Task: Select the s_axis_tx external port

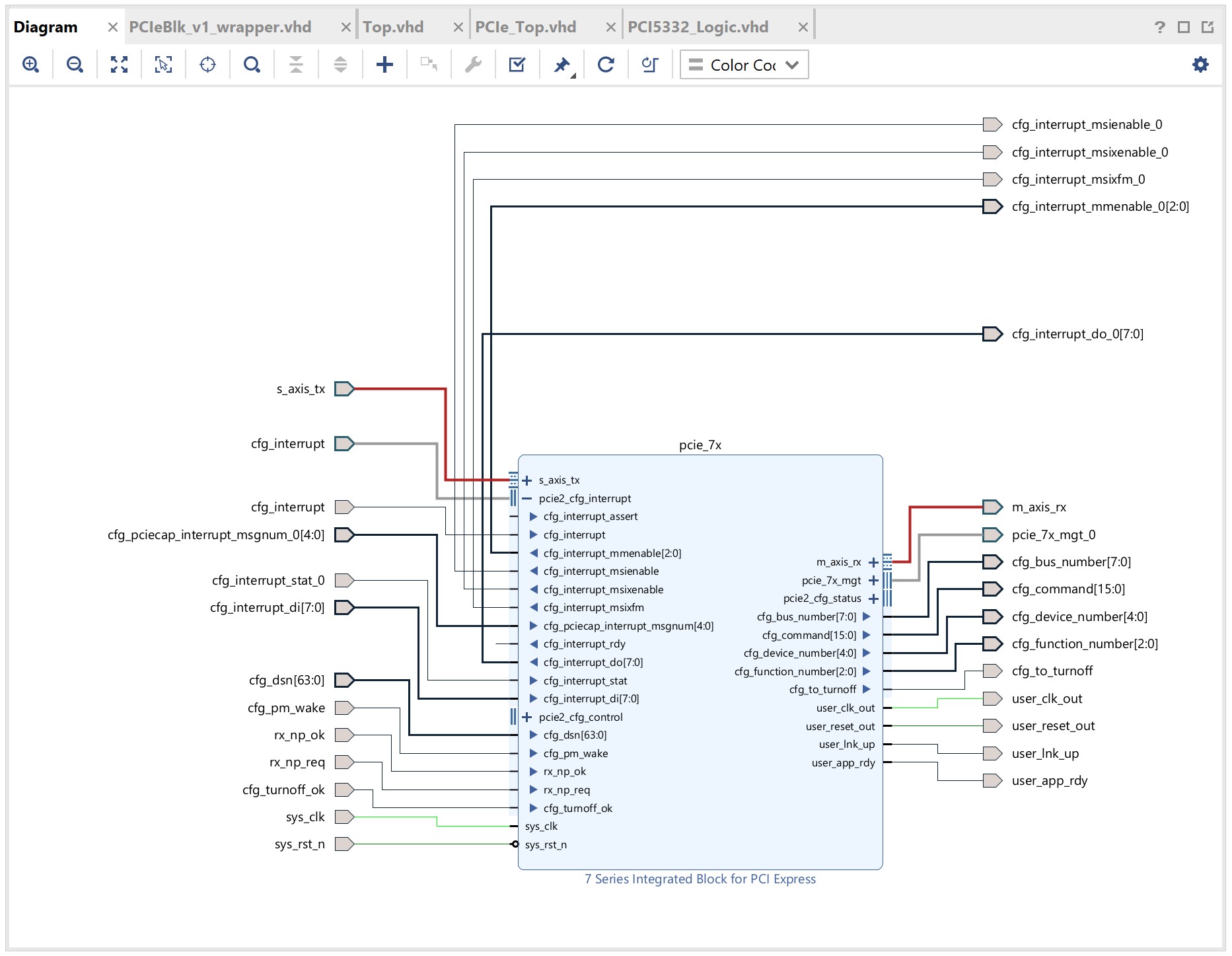Action: [x=344, y=389]
